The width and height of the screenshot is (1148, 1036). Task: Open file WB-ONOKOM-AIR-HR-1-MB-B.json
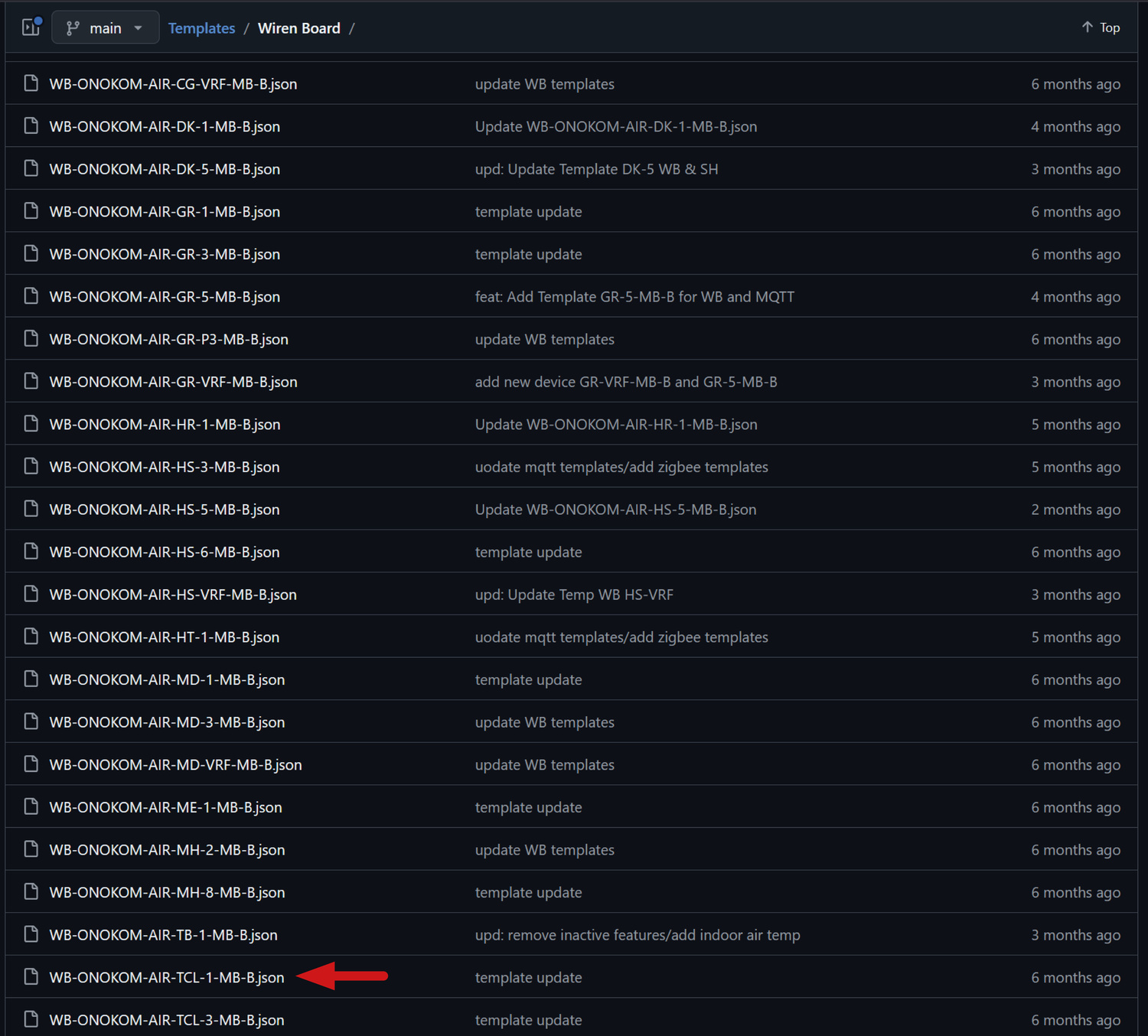point(165,425)
